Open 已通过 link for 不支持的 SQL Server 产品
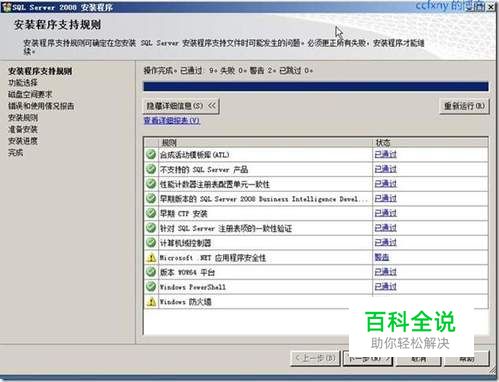This screenshot has height=382, width=499. coord(386,169)
